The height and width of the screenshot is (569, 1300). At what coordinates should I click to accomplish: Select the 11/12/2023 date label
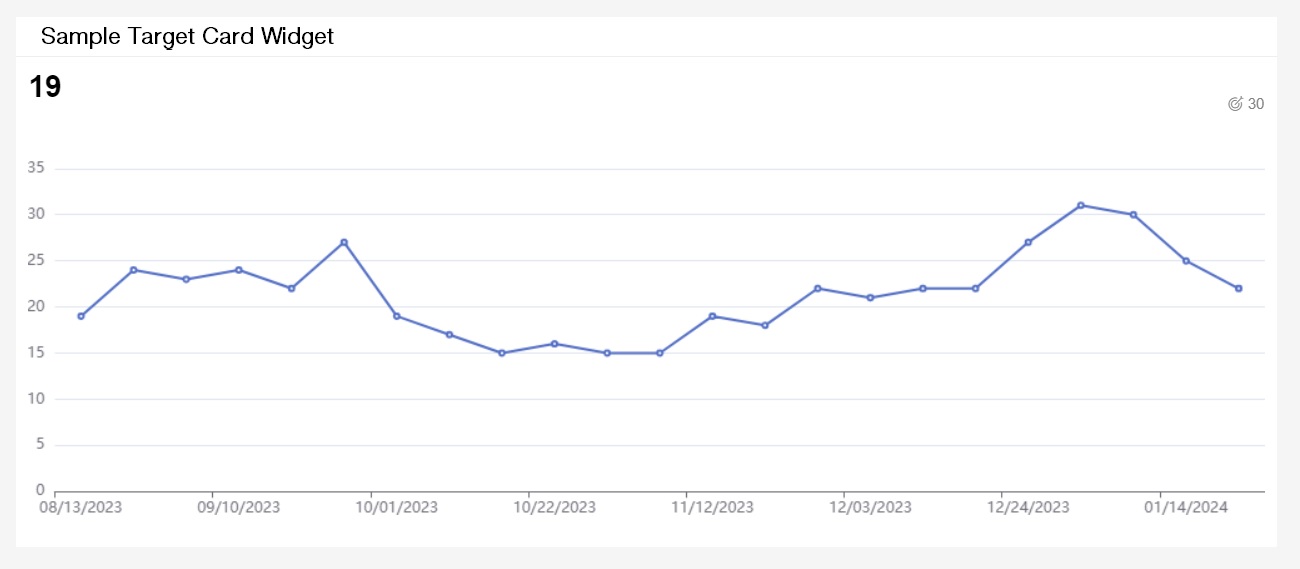point(712,508)
